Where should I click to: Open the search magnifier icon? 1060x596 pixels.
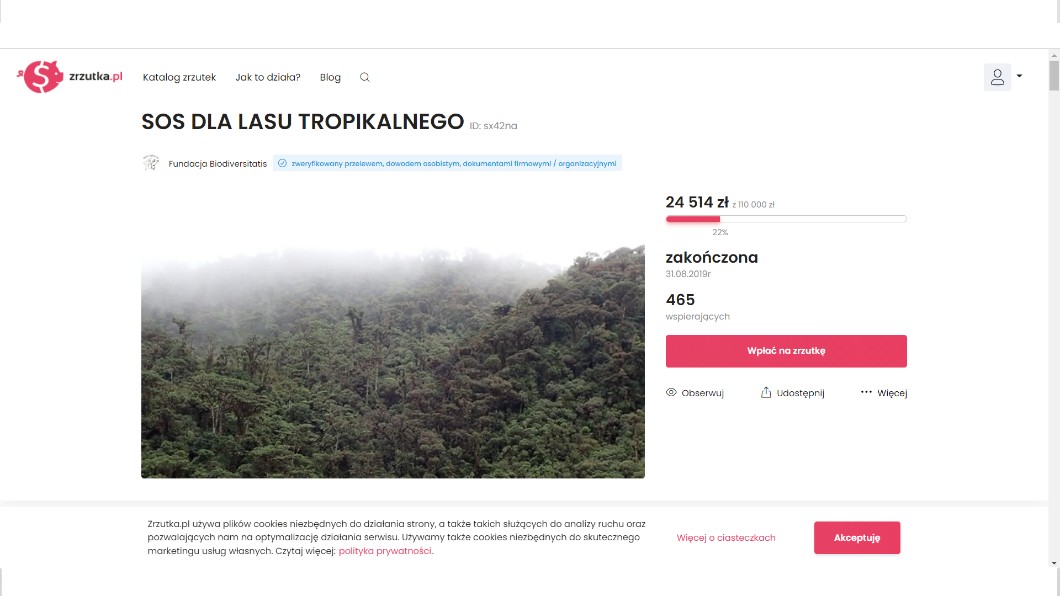pyautogui.click(x=365, y=77)
